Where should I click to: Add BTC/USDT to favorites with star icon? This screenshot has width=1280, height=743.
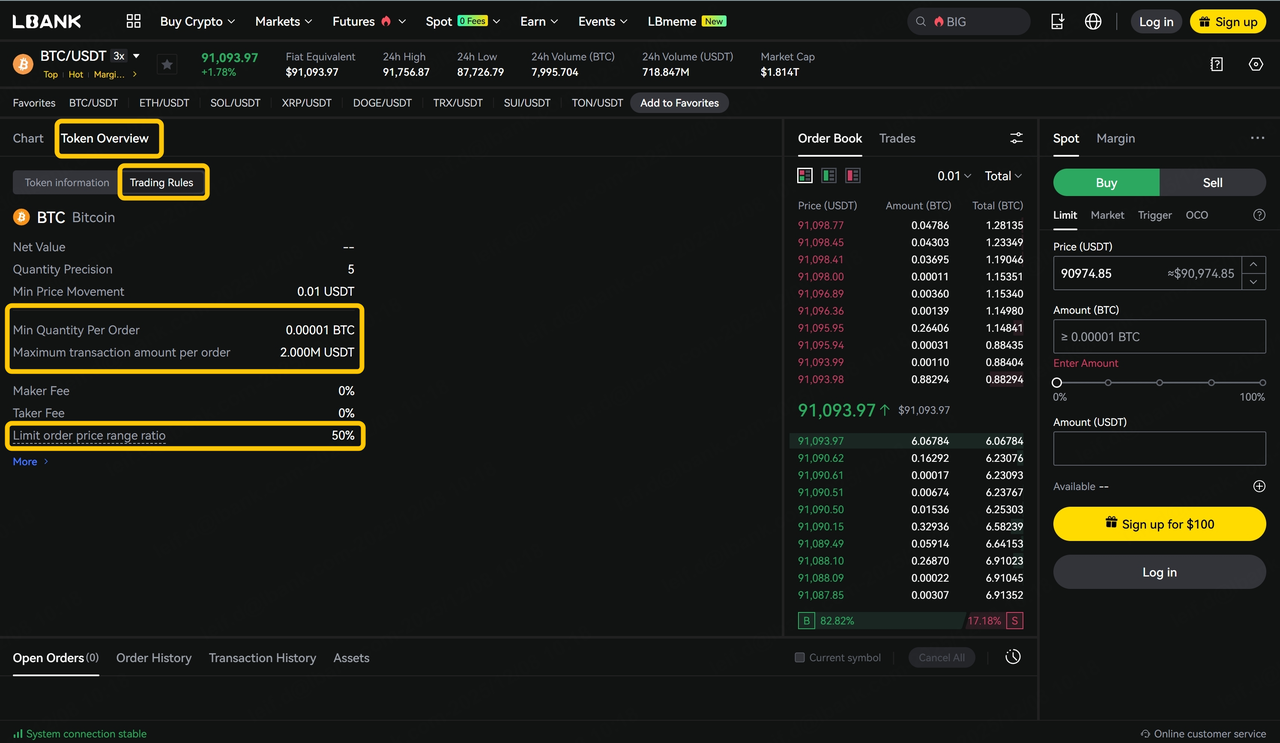[167, 65]
